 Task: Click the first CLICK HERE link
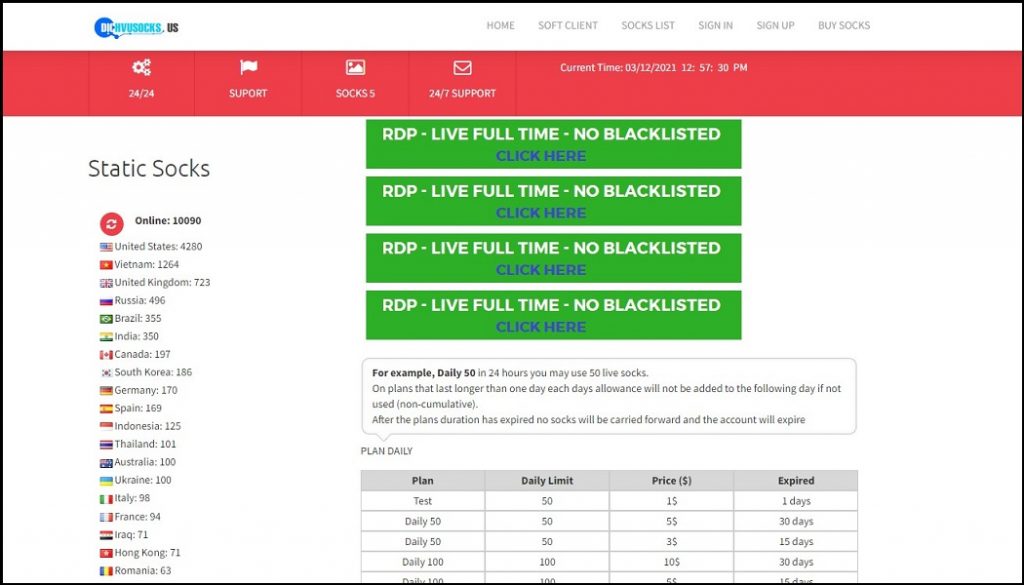[541, 156]
